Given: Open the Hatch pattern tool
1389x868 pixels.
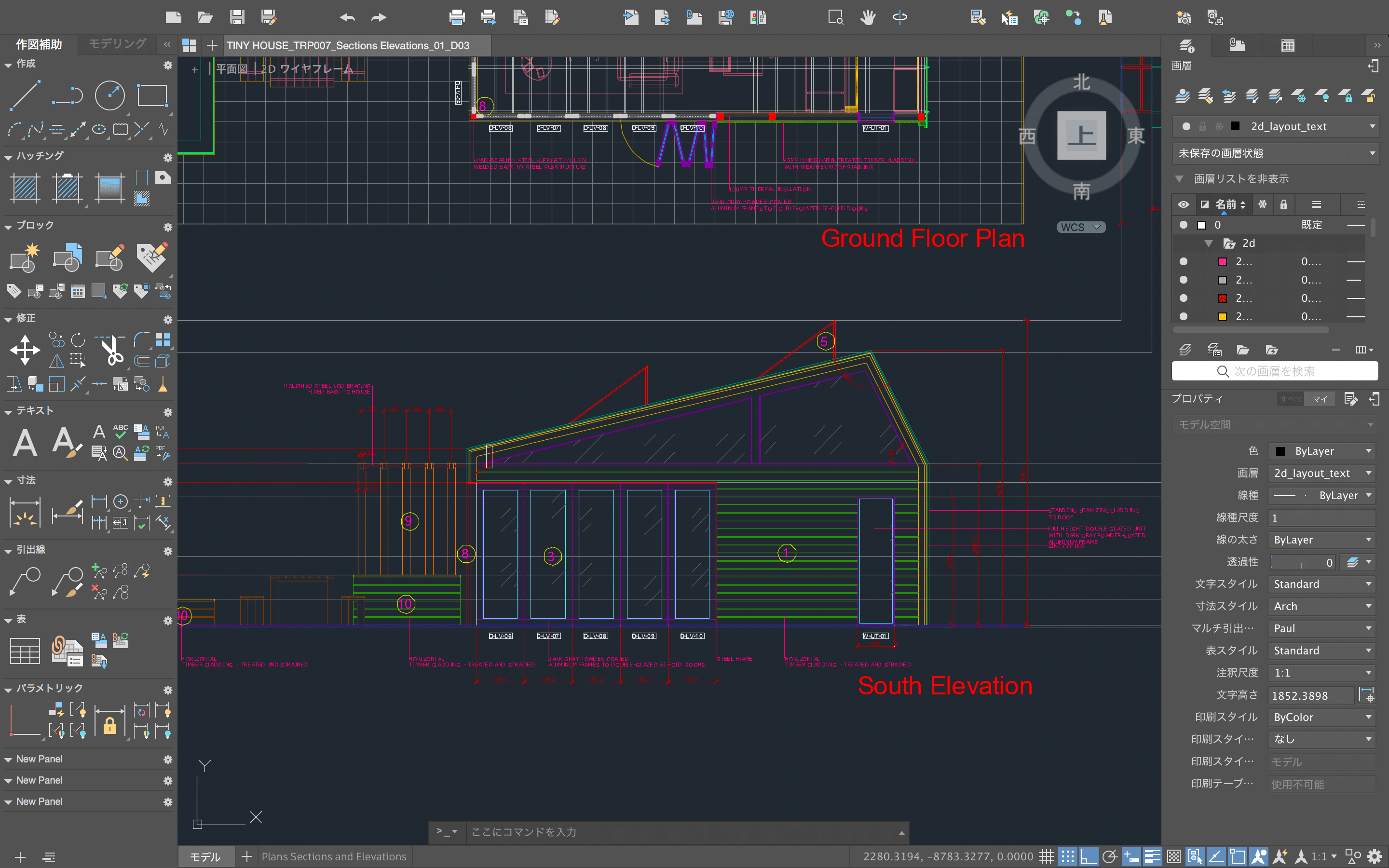Looking at the screenshot, I should (25, 188).
